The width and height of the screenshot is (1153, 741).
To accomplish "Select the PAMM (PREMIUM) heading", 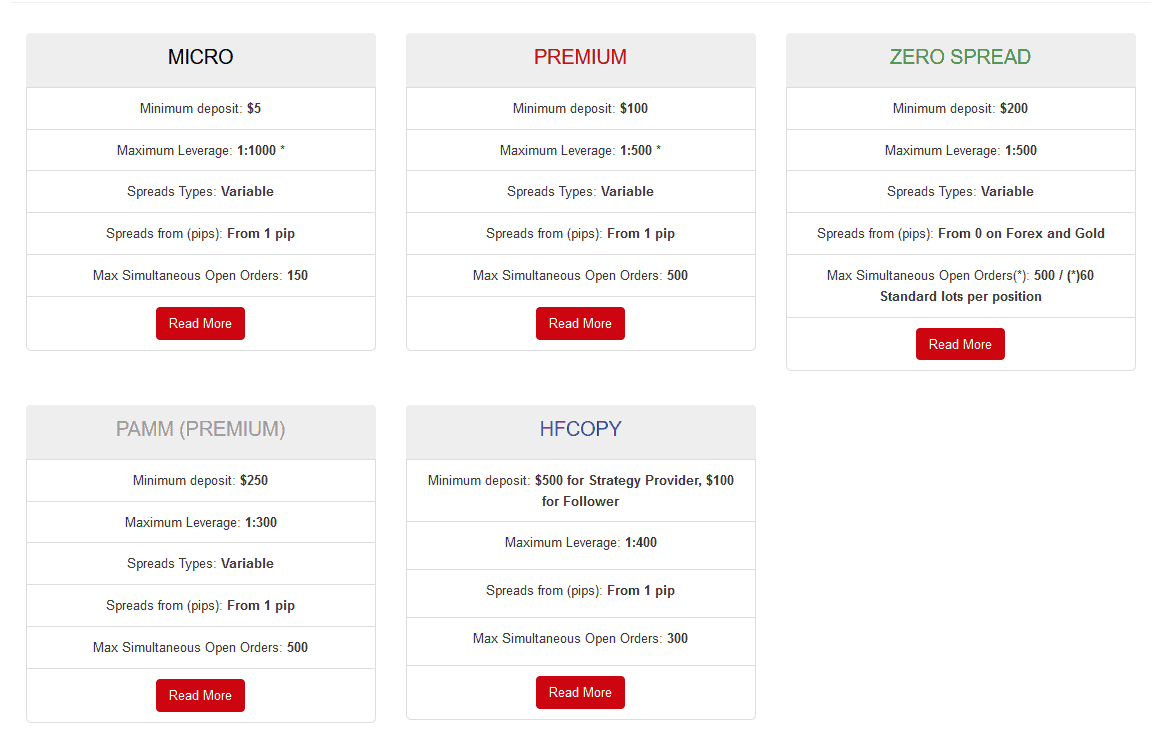I will pyautogui.click(x=201, y=429).
